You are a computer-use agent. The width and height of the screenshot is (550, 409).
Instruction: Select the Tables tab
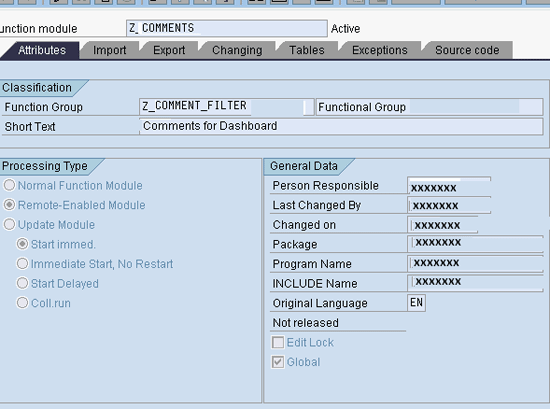point(307,50)
